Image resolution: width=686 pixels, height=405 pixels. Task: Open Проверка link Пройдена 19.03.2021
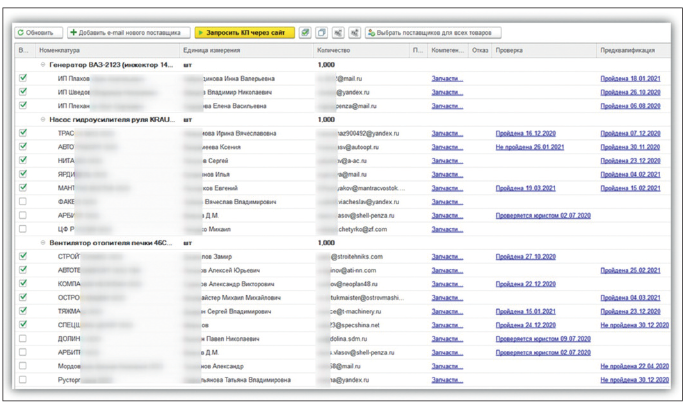pyautogui.click(x=525, y=189)
